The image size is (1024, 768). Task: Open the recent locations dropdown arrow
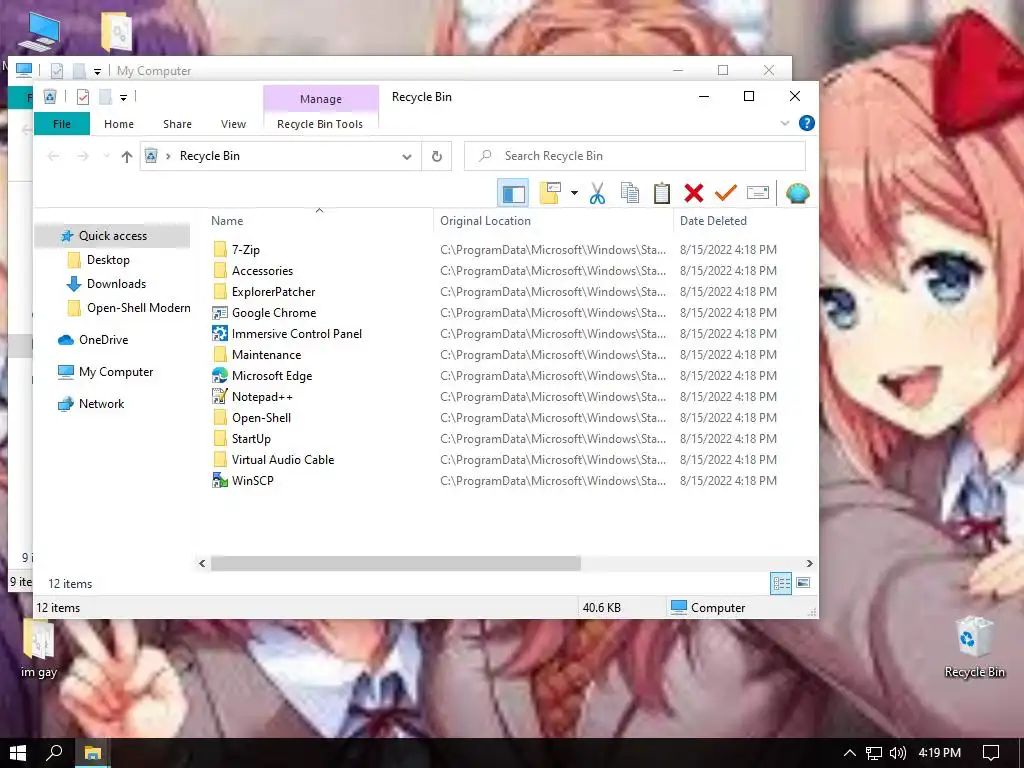point(106,156)
